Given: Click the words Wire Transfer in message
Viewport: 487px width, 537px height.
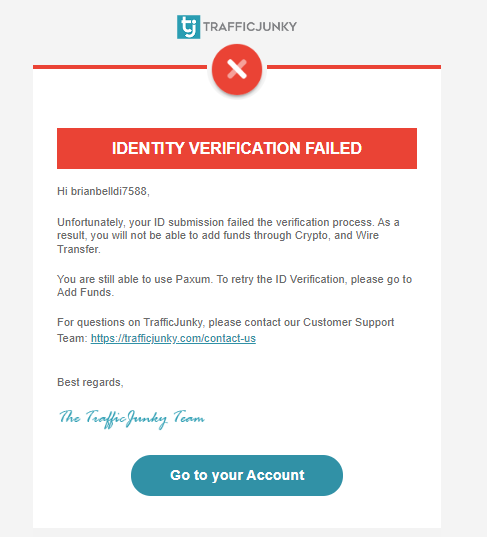Looking at the screenshot, I should tap(218, 242).
